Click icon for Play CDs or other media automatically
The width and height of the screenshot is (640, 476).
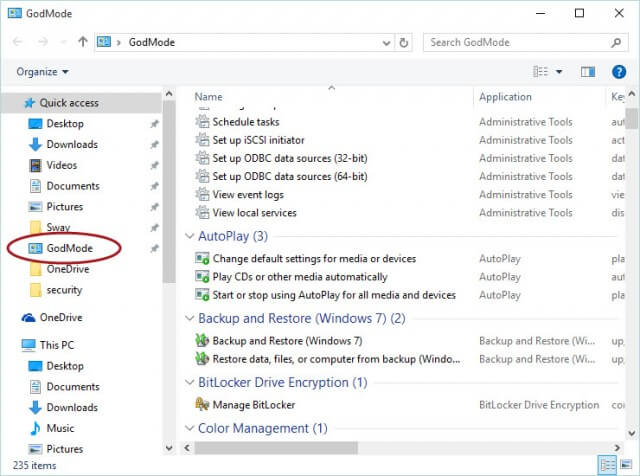coord(202,277)
